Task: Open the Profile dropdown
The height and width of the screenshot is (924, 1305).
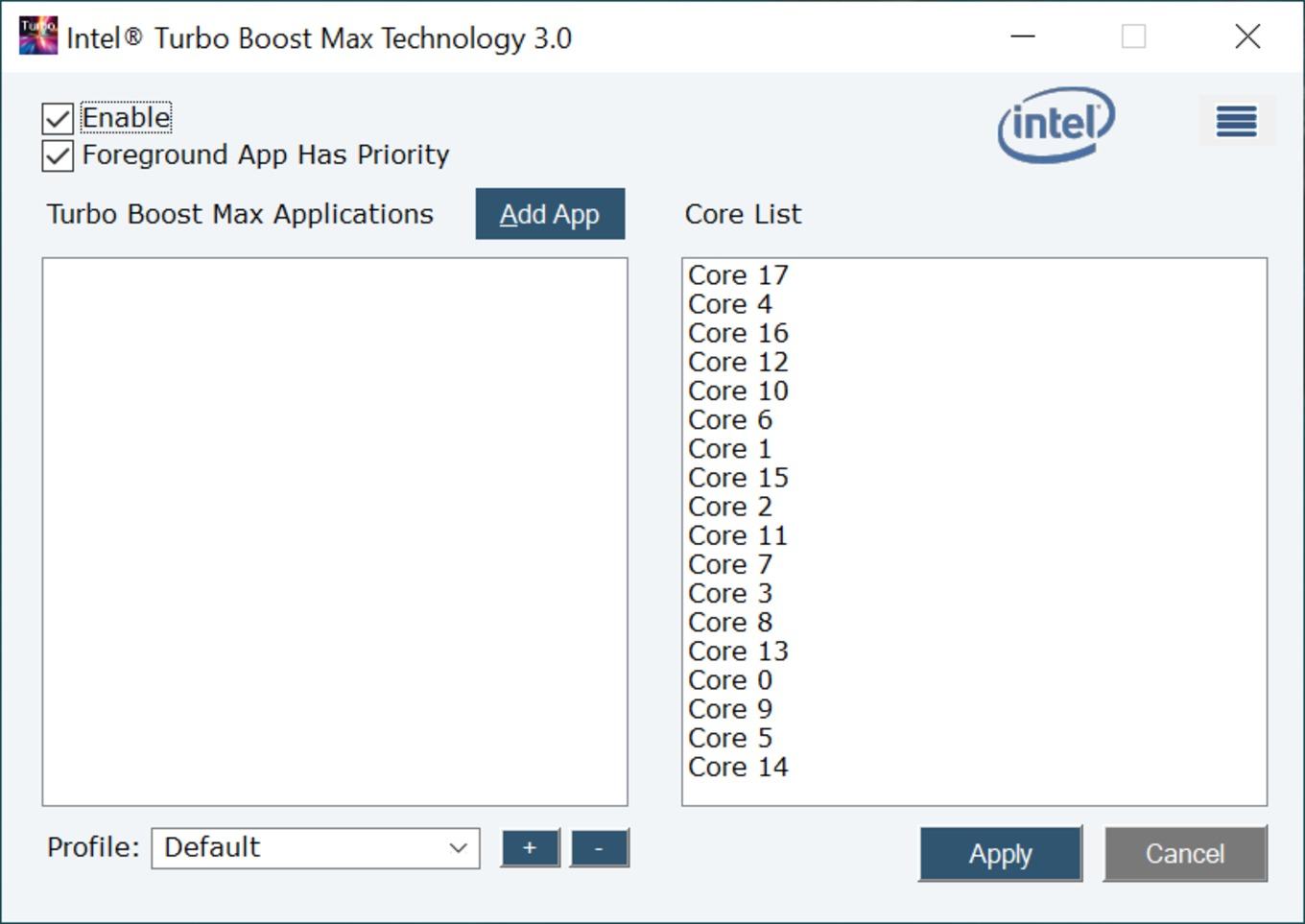Action: pyautogui.click(x=316, y=848)
